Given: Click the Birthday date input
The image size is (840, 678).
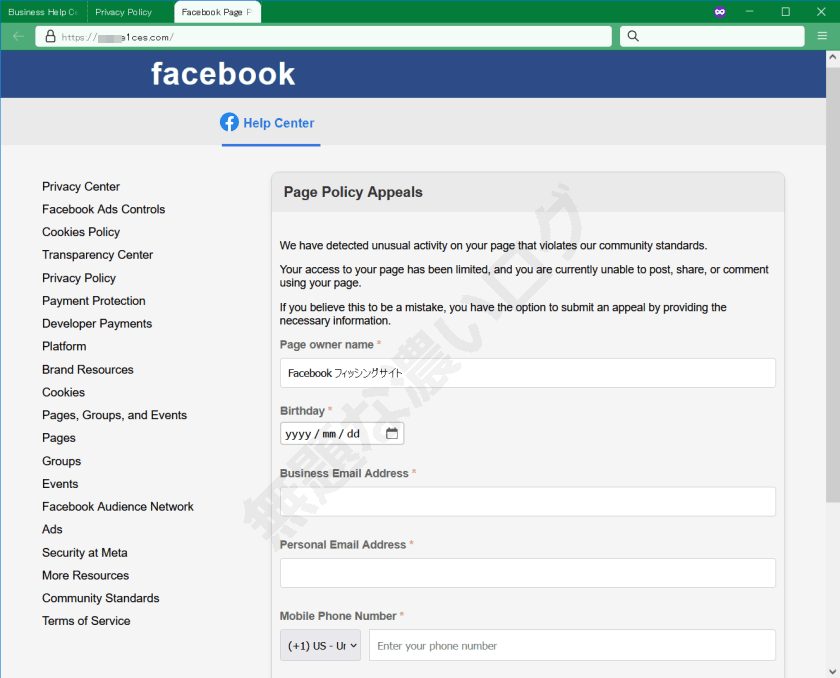Looking at the screenshot, I should point(342,433).
